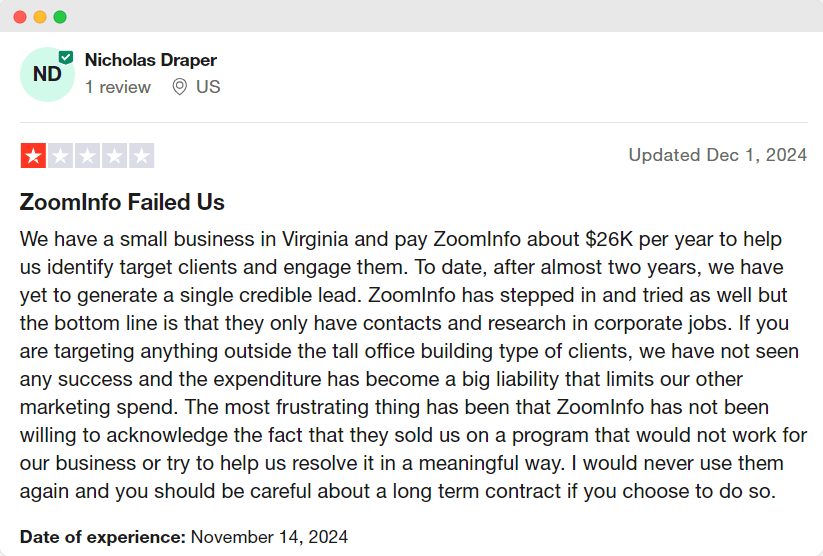Click the fifth gray rating star
This screenshot has width=823, height=556.
tap(142, 156)
